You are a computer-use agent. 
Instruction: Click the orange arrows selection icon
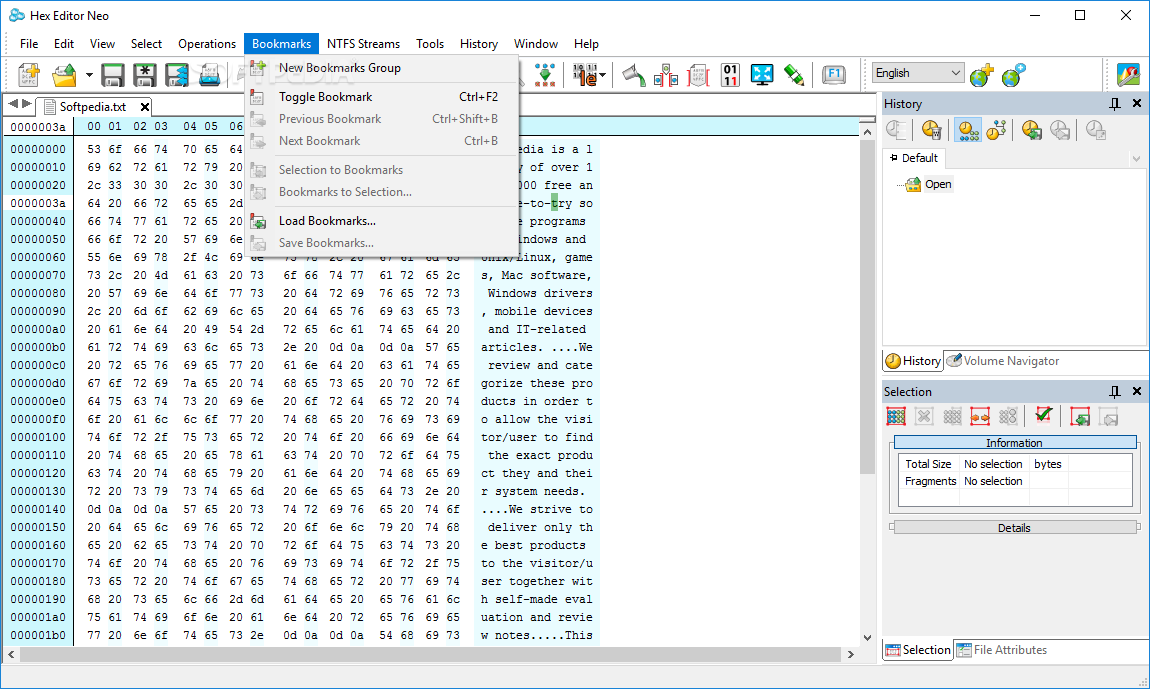click(980, 417)
